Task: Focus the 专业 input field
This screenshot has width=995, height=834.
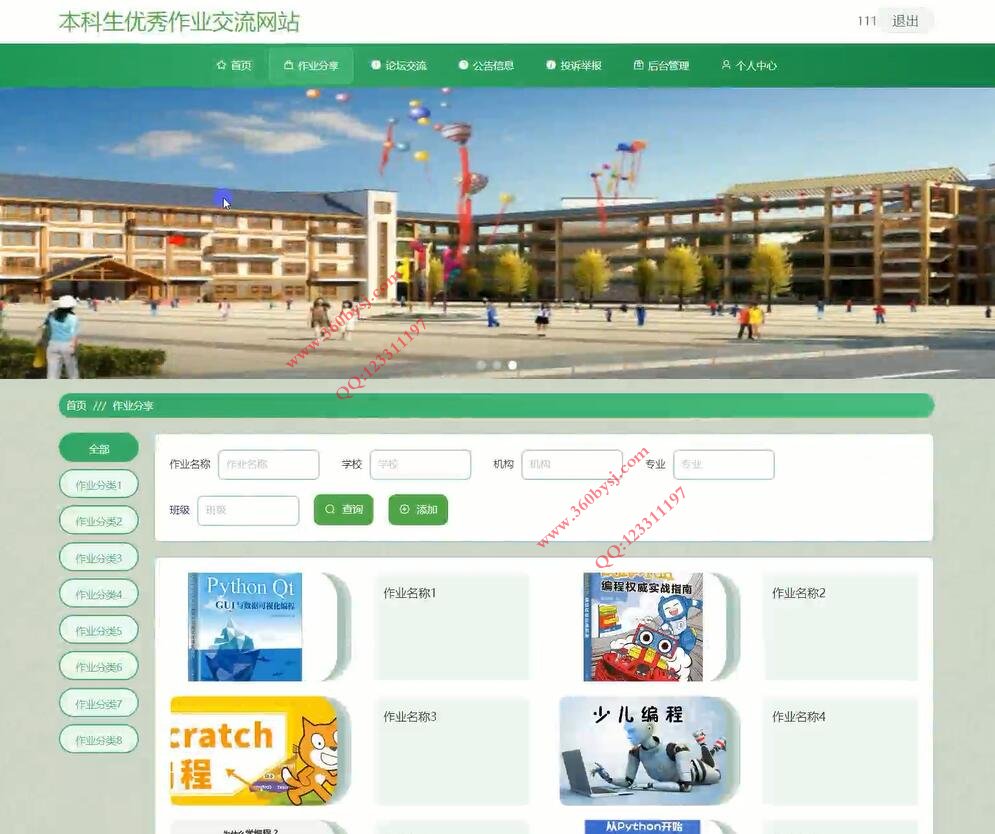Action: click(x=723, y=464)
